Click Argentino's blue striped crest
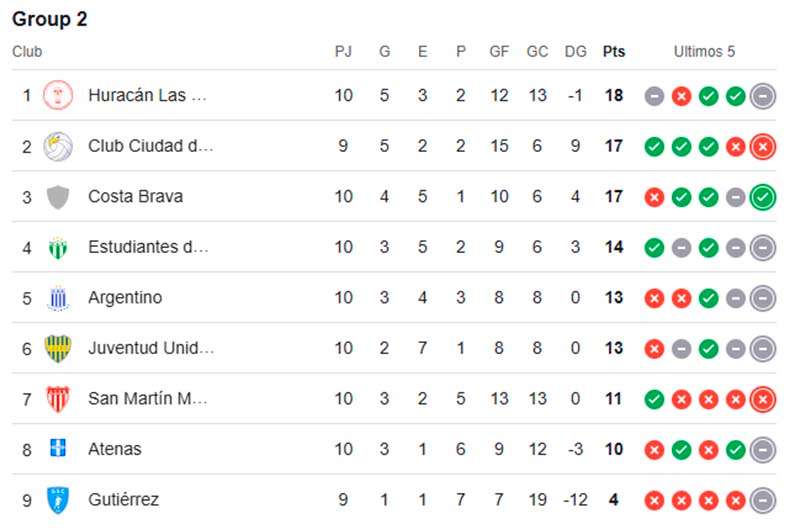The height and width of the screenshot is (530, 800). pyautogui.click(x=58, y=298)
